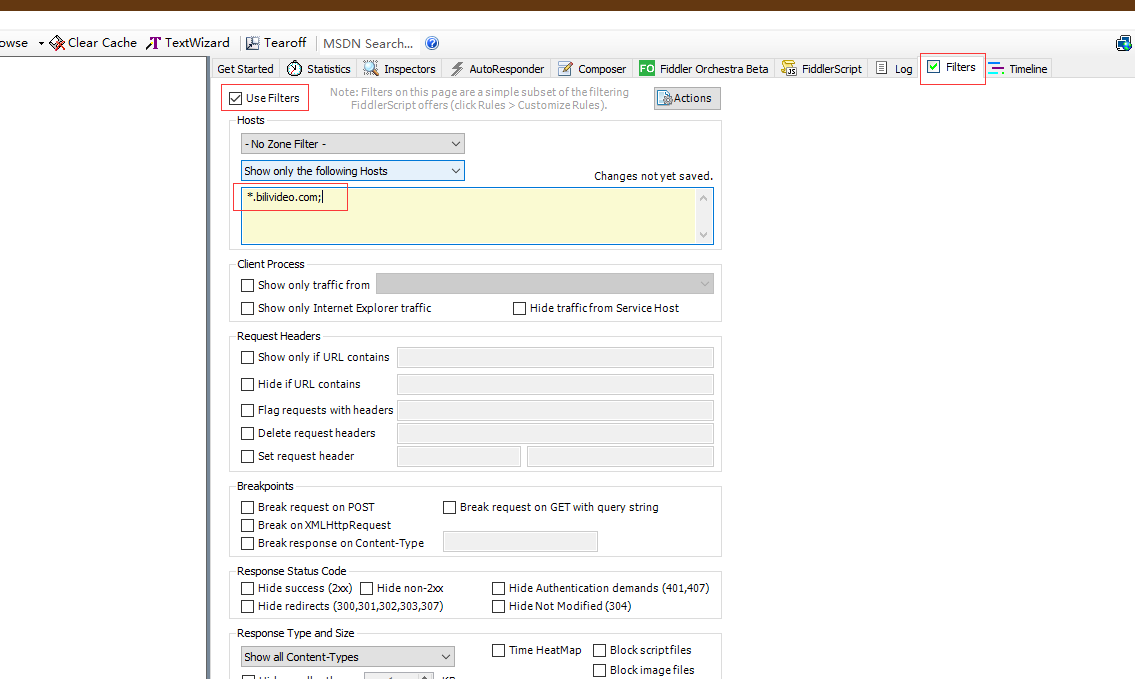This screenshot has width=1135, height=679.
Task: Enable the Time HeatMap checkbox
Action: point(498,651)
